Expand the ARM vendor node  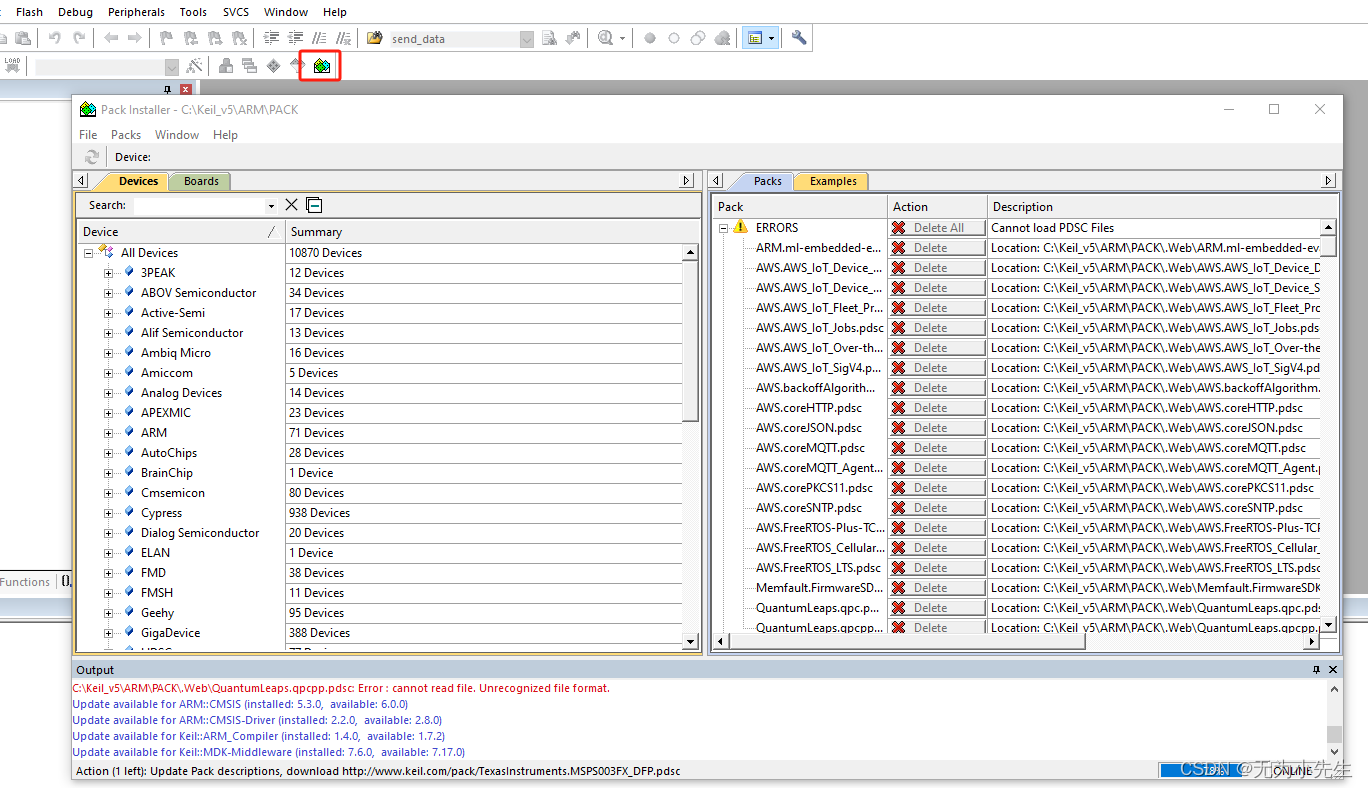[x=108, y=433]
